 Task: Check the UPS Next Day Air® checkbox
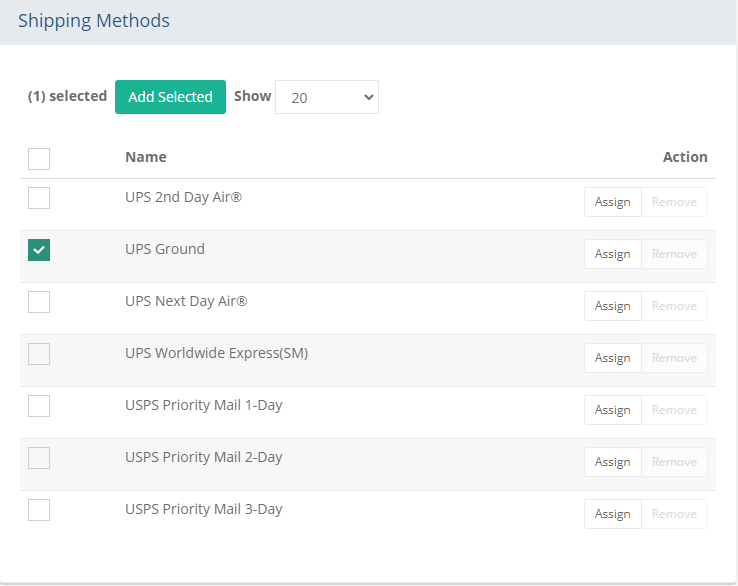[x=39, y=302]
